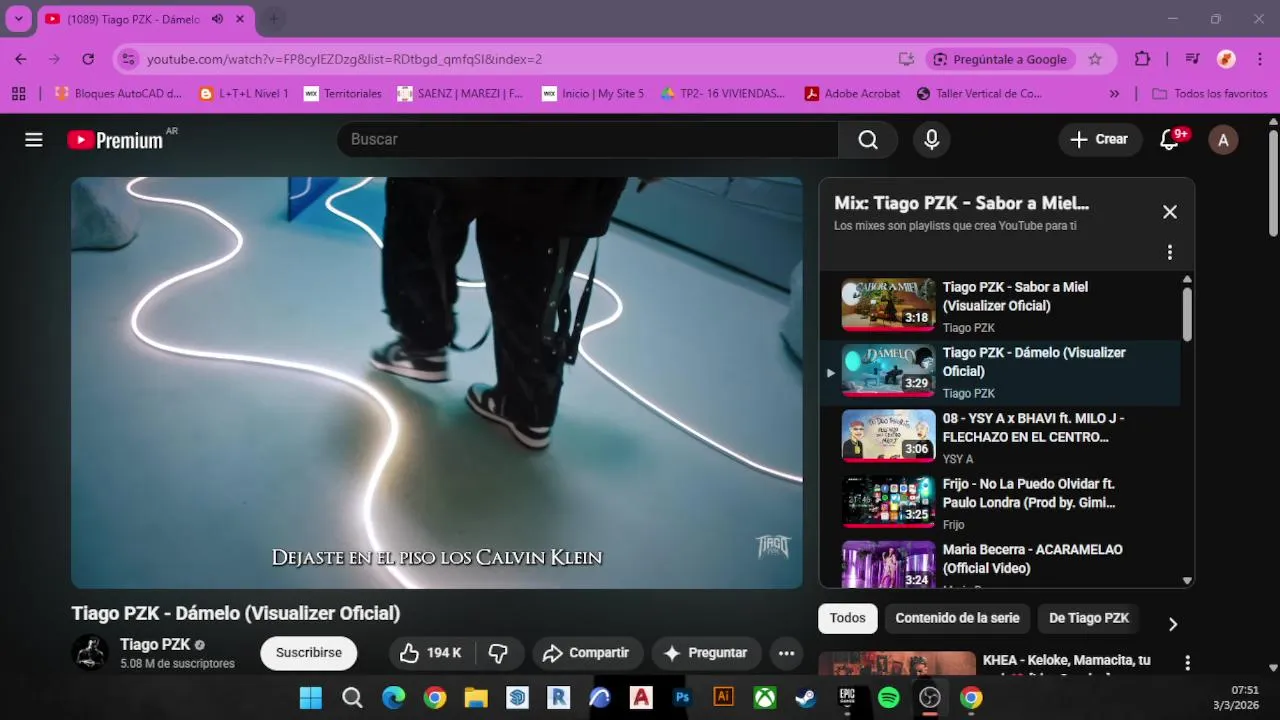Open Steam from the taskbar
The width and height of the screenshot is (1280, 720).
pyautogui.click(x=806, y=698)
